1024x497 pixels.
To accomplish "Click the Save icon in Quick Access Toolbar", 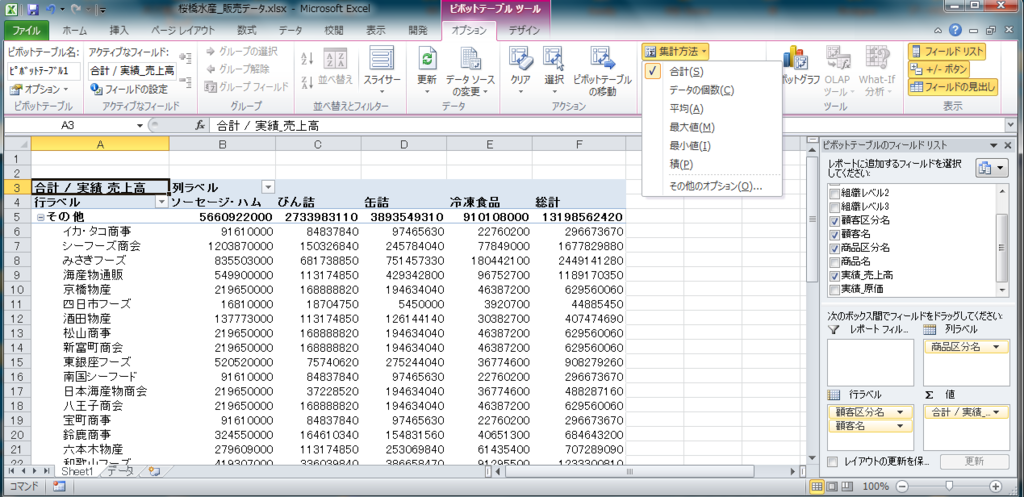I will point(33,10).
